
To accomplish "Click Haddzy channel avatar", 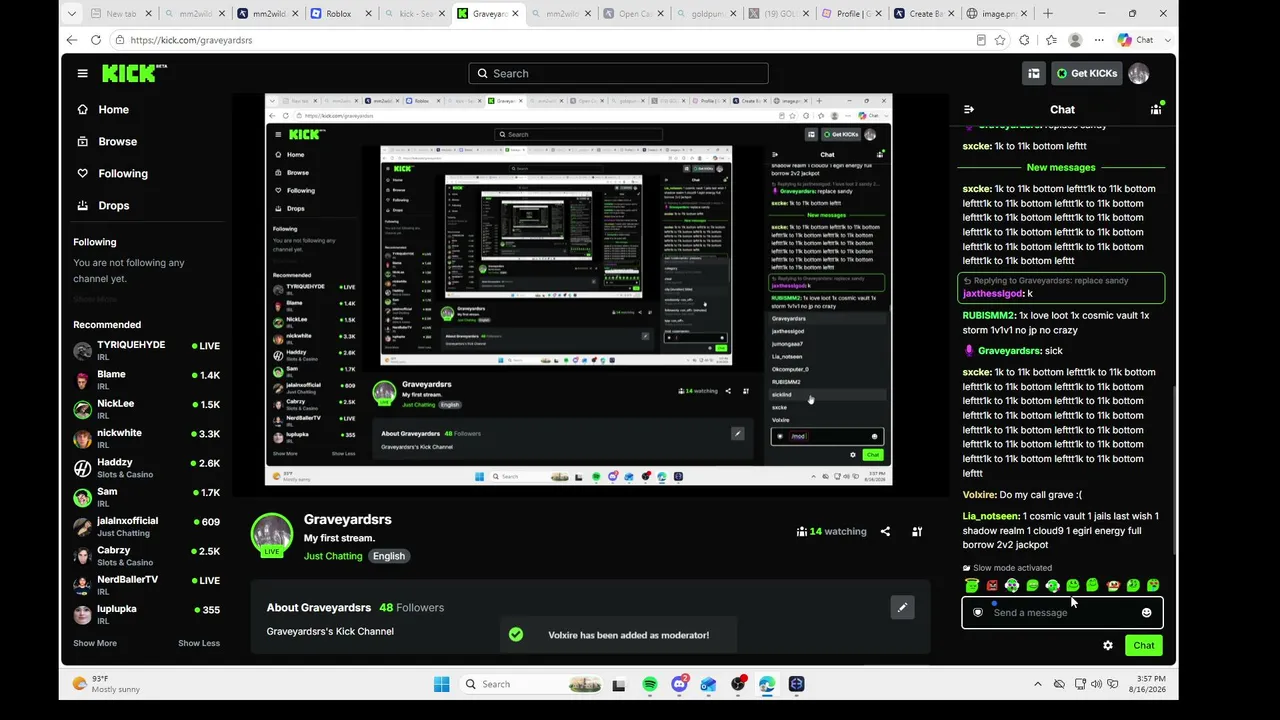I will pos(83,468).
